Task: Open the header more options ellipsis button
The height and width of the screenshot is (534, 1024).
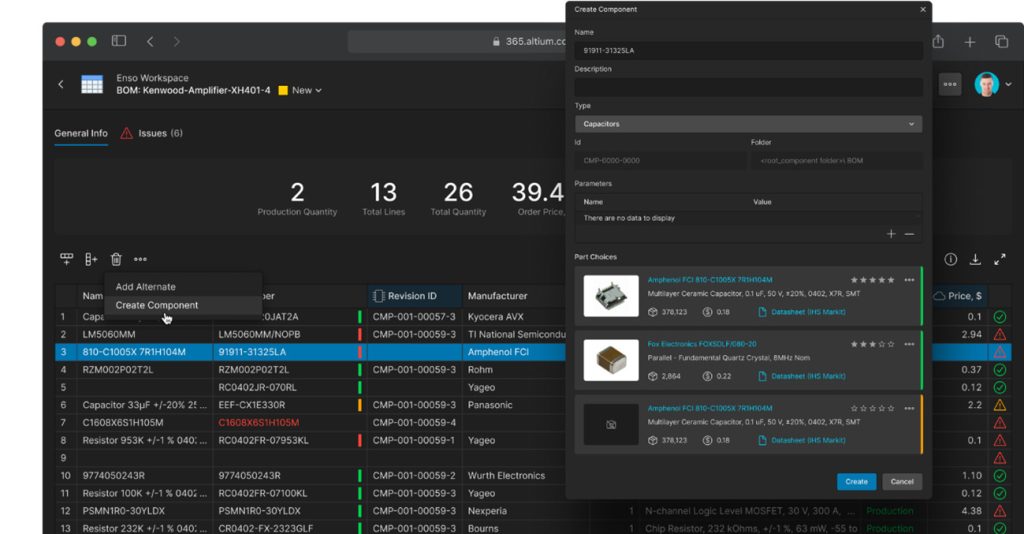Action: point(950,84)
